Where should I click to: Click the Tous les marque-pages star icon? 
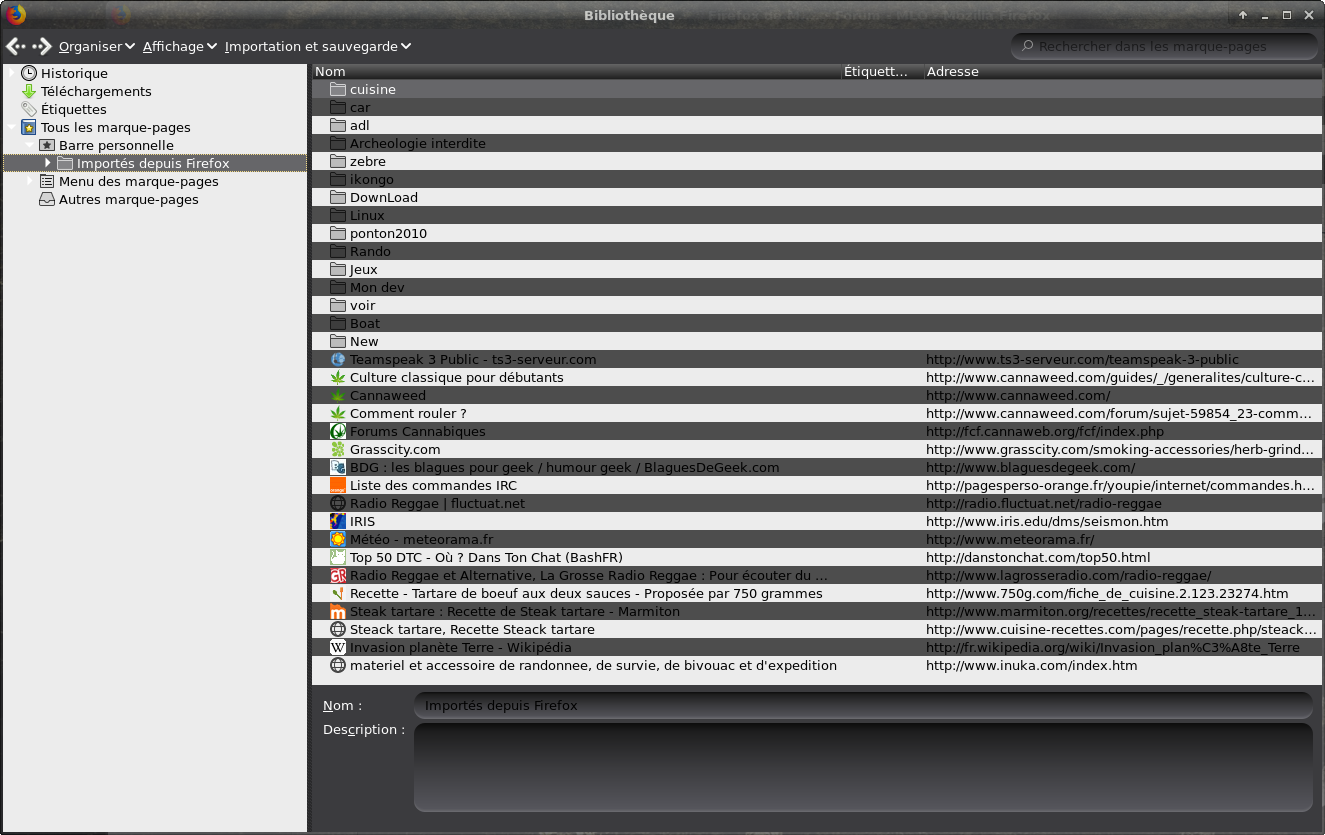(29, 127)
